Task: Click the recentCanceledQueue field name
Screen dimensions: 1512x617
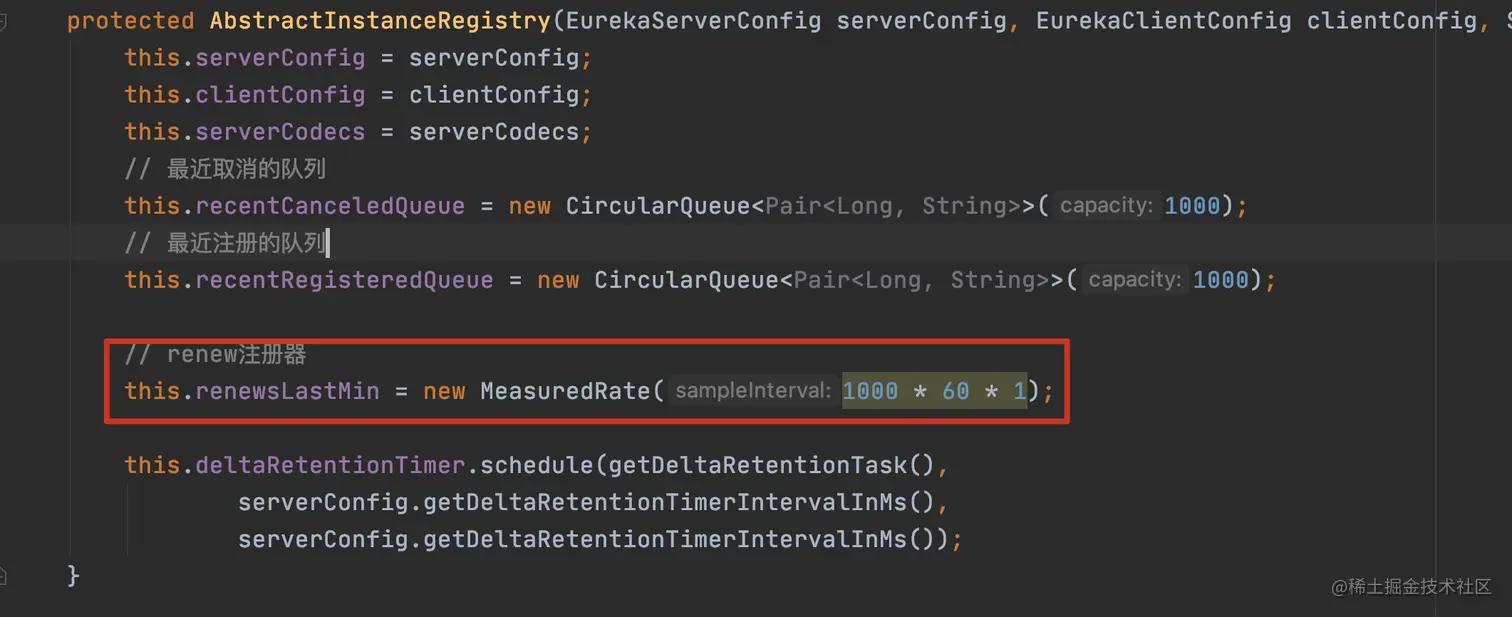Action: tap(330, 206)
